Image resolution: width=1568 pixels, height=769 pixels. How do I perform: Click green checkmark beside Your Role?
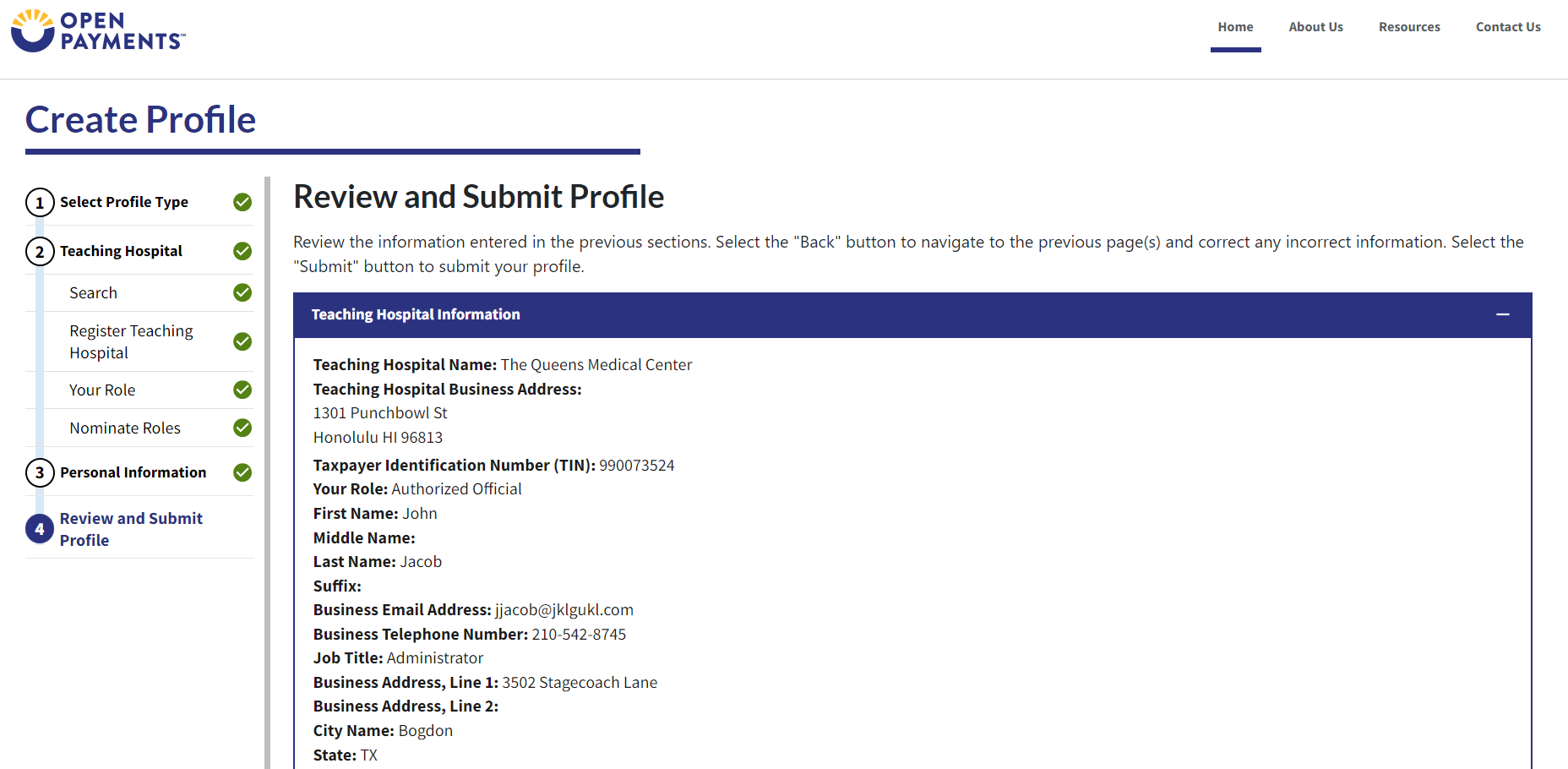pyautogui.click(x=242, y=390)
